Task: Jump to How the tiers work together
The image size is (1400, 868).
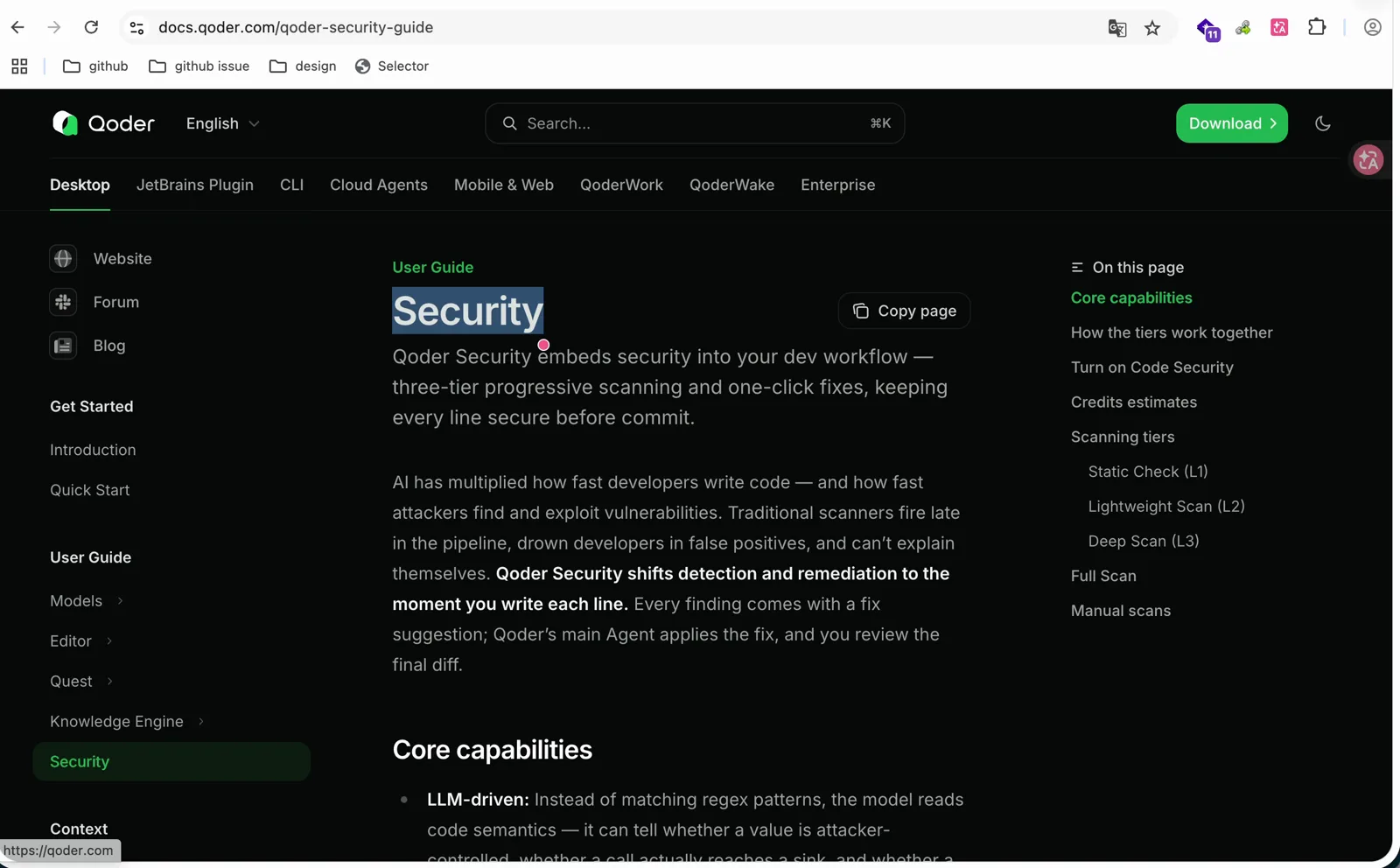Action: pyautogui.click(x=1172, y=332)
